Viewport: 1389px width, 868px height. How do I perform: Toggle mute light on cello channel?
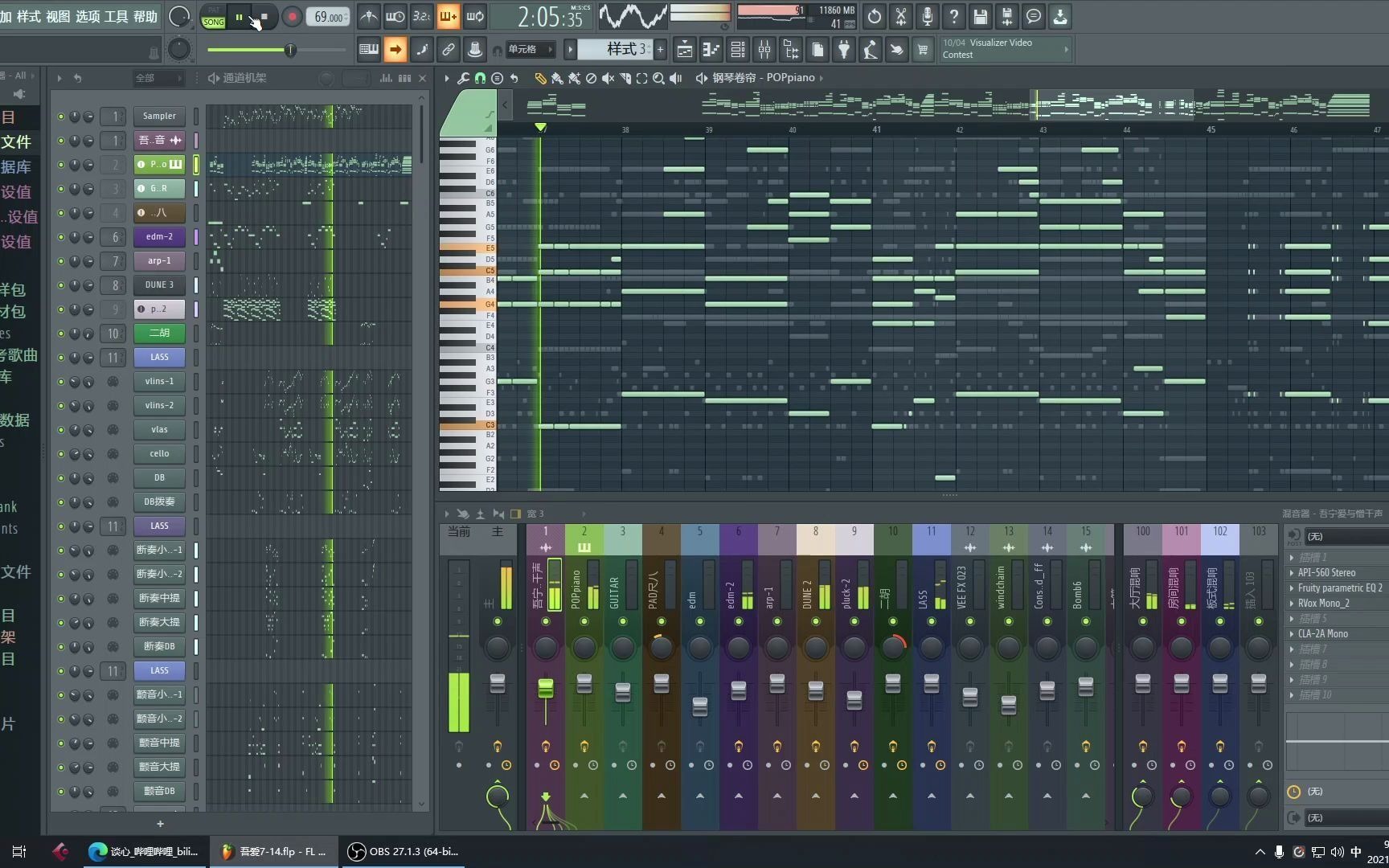click(x=61, y=454)
